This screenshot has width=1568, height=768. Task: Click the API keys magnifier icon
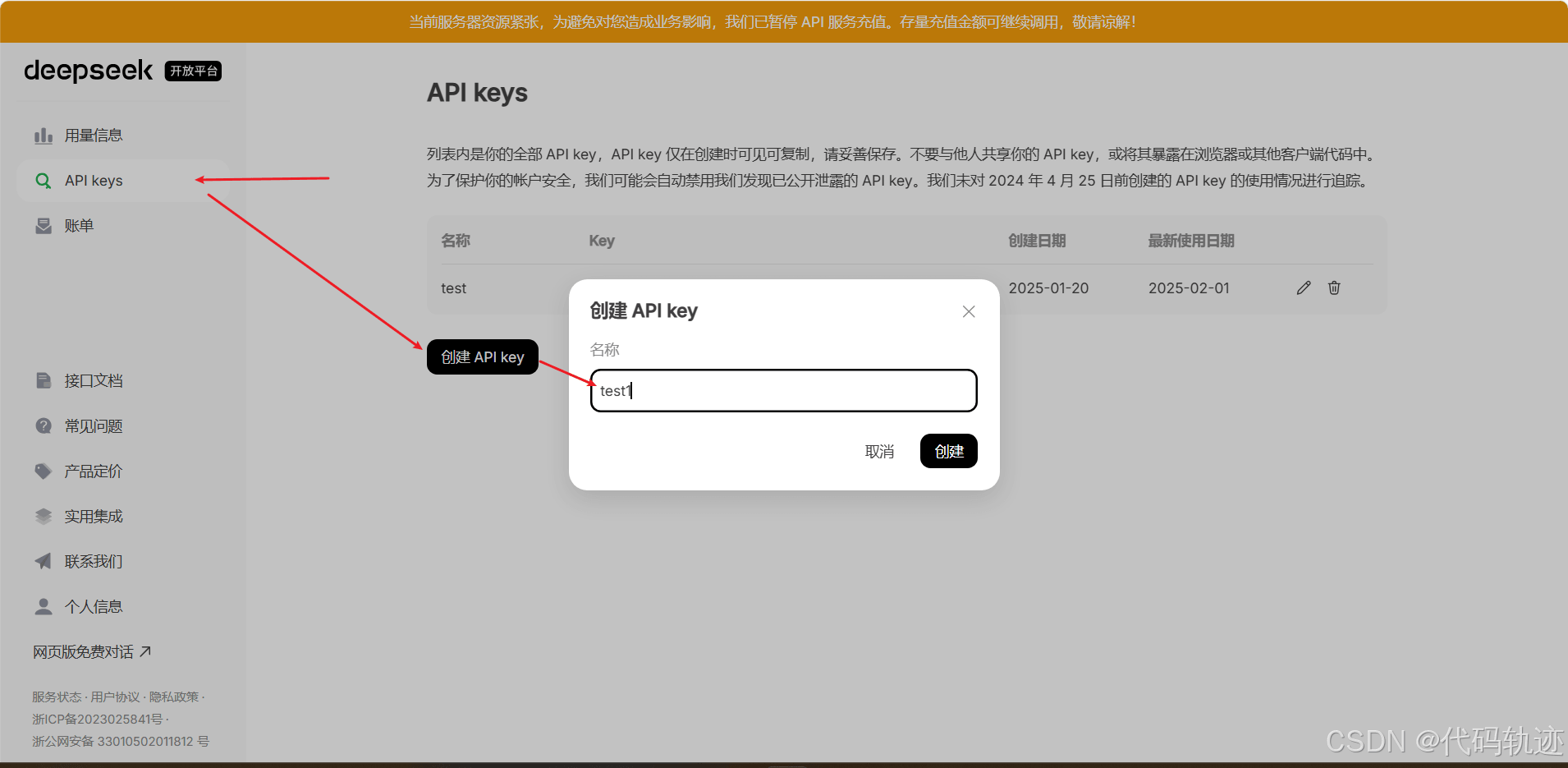[x=44, y=181]
